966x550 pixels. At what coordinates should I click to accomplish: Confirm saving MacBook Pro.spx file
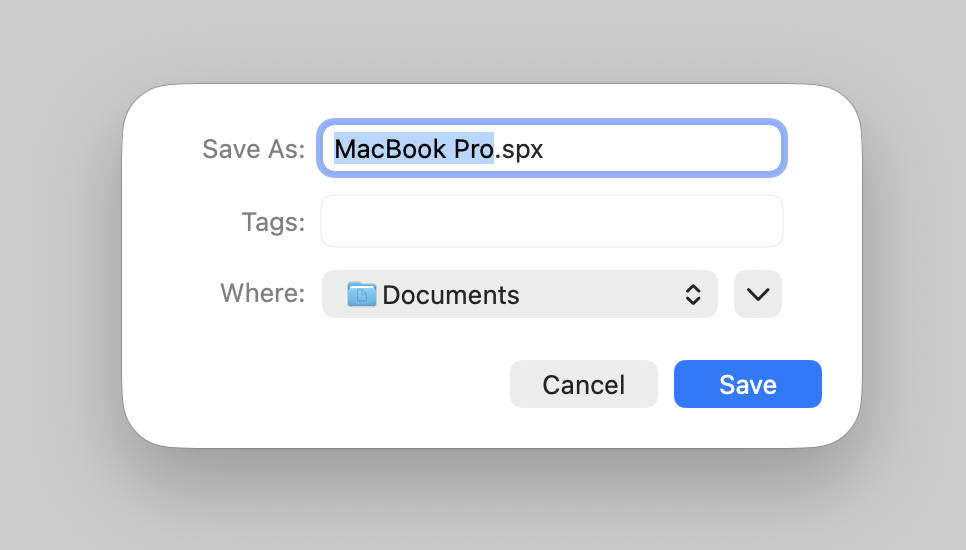pos(748,384)
